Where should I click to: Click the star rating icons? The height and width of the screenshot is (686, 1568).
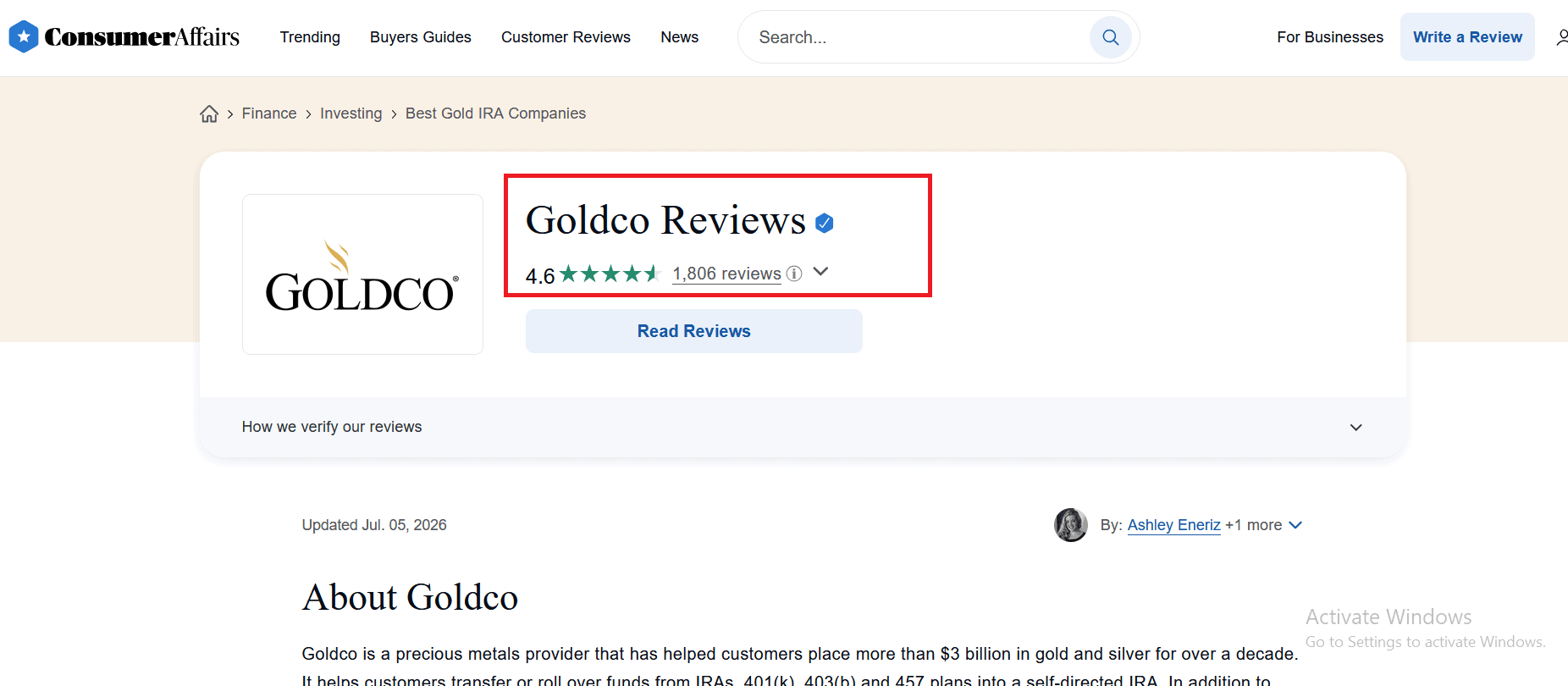point(609,274)
